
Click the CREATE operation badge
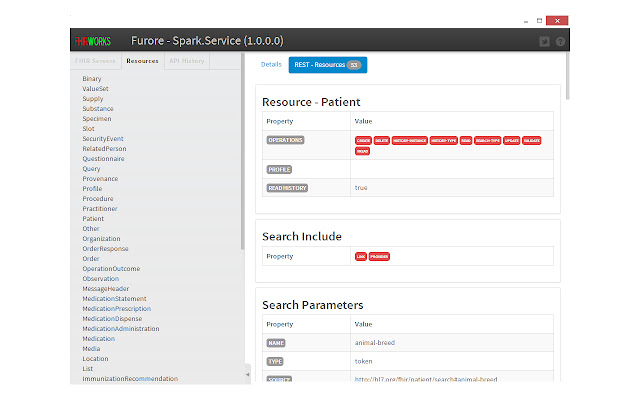[363, 140]
